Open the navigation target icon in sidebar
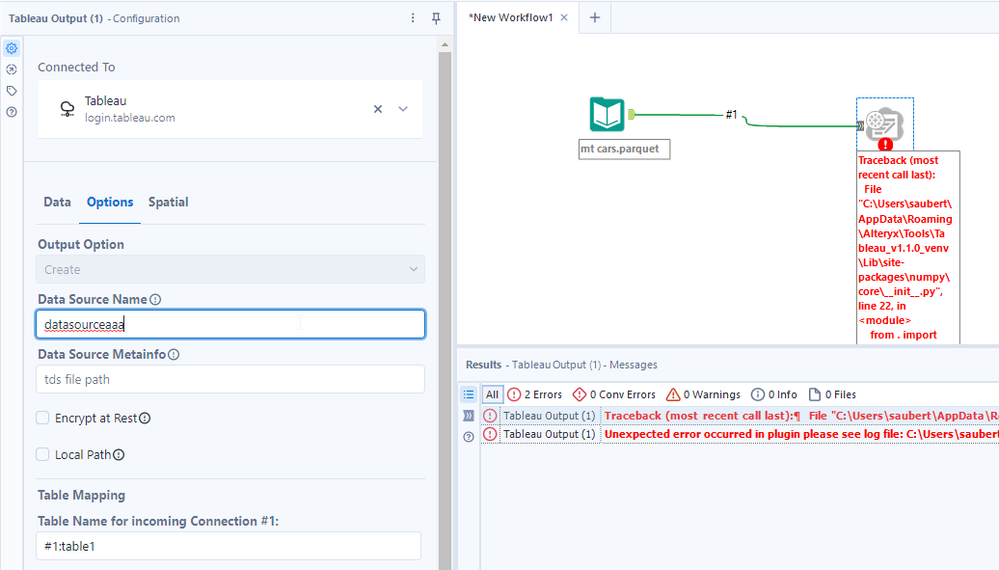The width and height of the screenshot is (999, 570). (11, 69)
